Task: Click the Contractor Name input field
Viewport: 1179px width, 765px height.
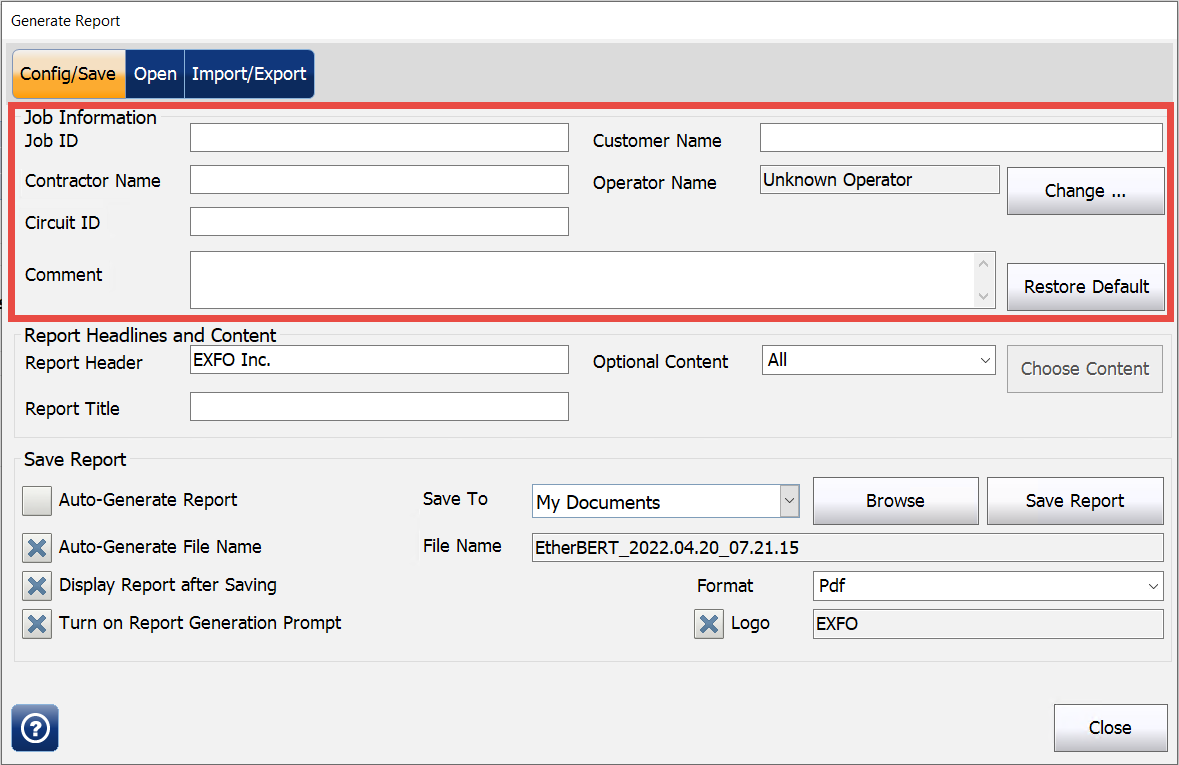Action: [379, 180]
